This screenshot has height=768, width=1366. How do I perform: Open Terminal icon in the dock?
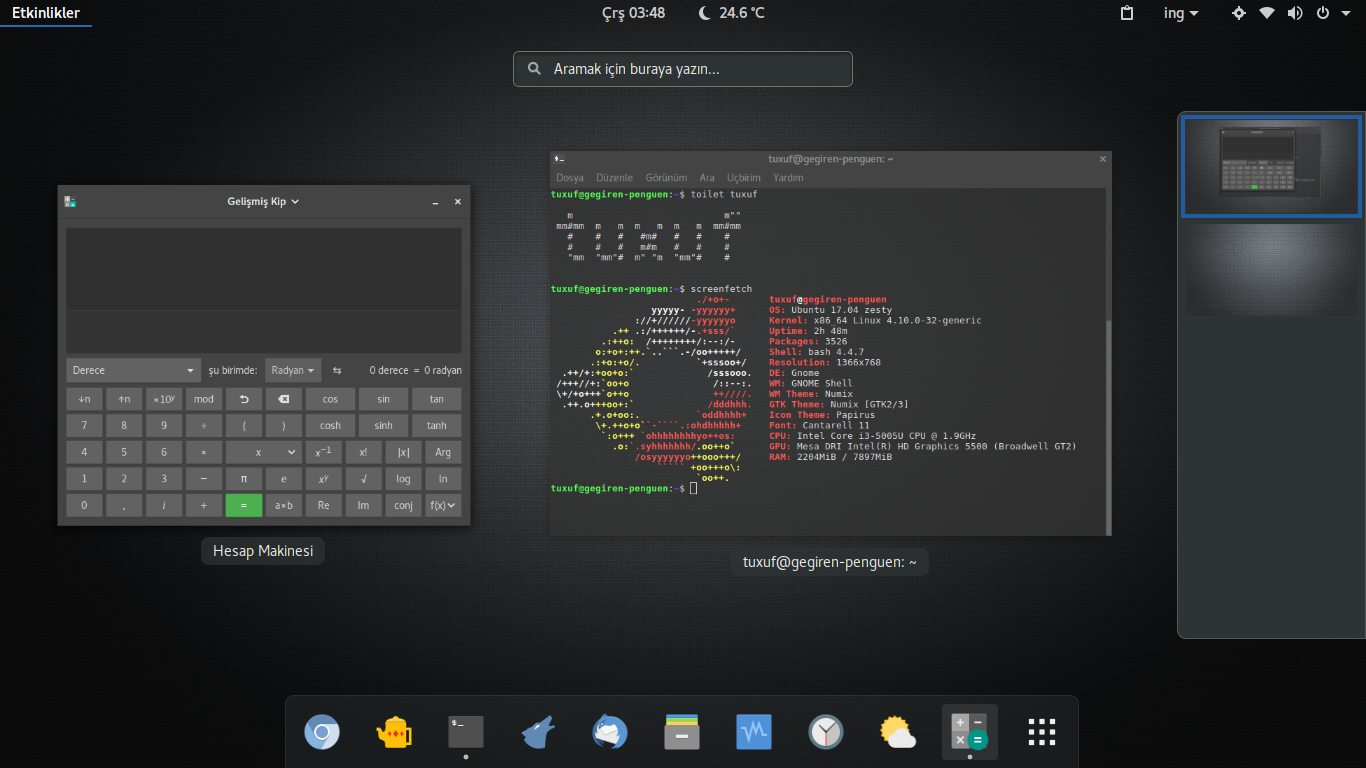tap(466, 733)
